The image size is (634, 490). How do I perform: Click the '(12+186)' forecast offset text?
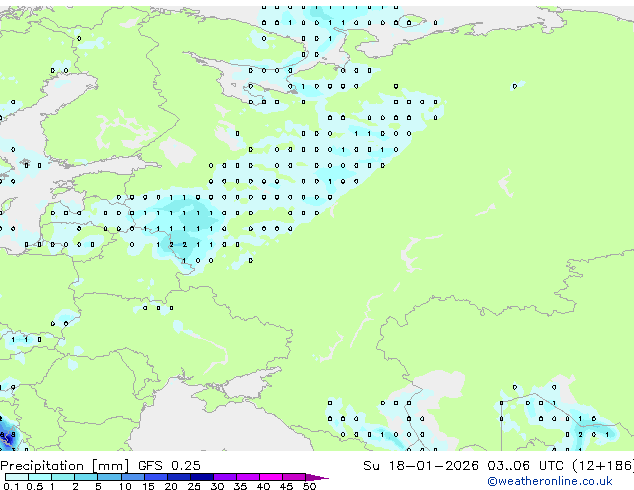(603, 466)
